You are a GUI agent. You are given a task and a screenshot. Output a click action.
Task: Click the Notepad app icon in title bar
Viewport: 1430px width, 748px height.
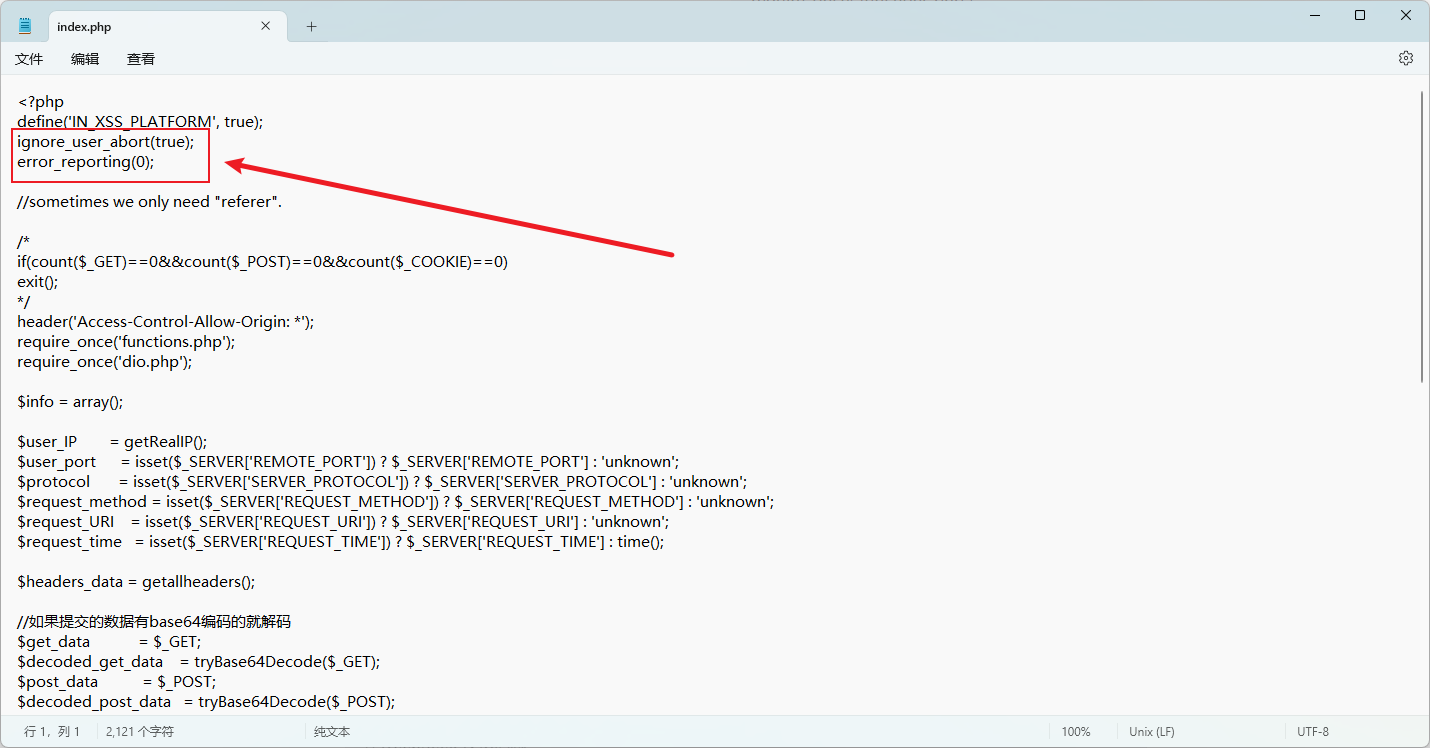25,26
